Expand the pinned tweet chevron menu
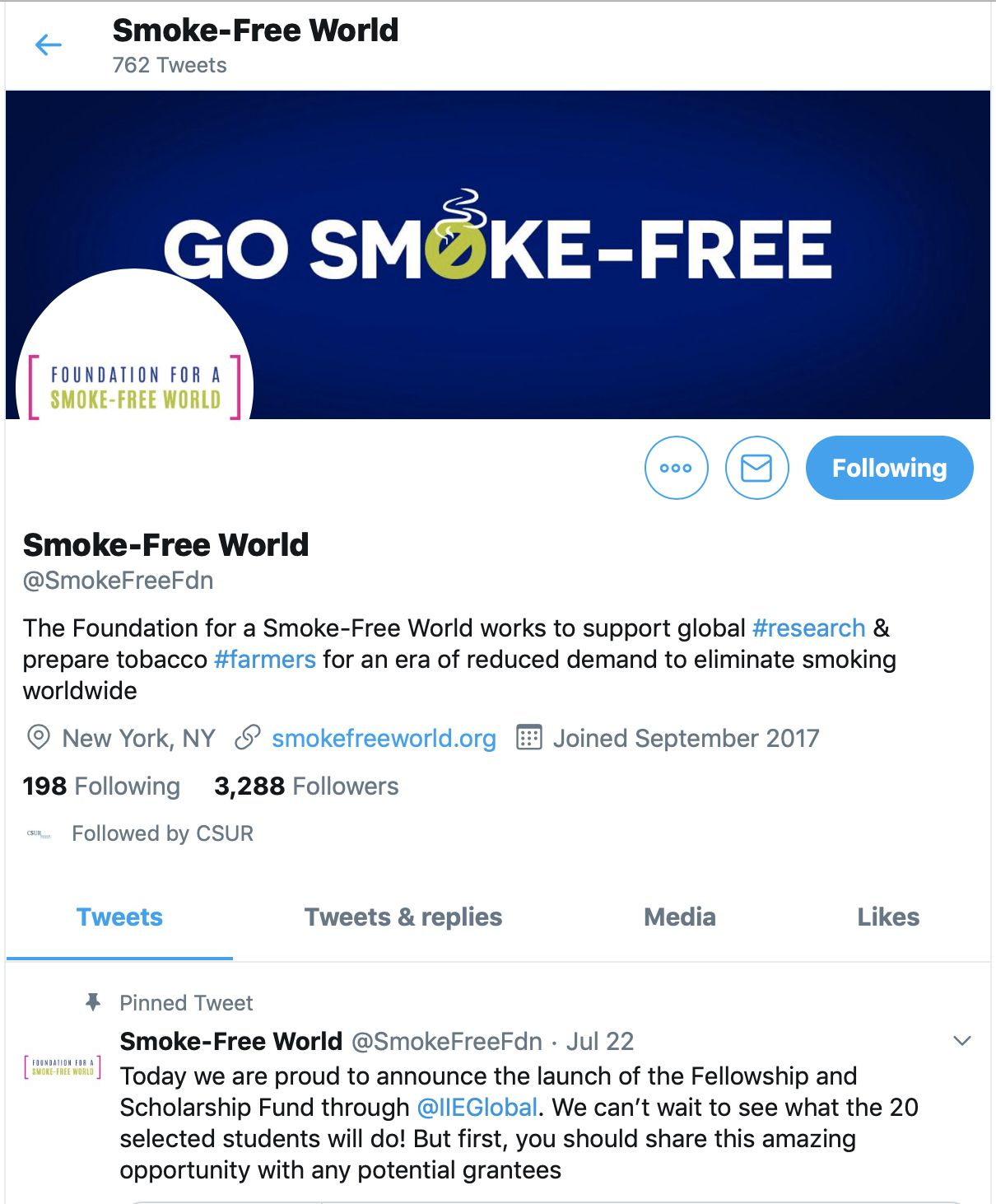996x1204 pixels. click(962, 1041)
